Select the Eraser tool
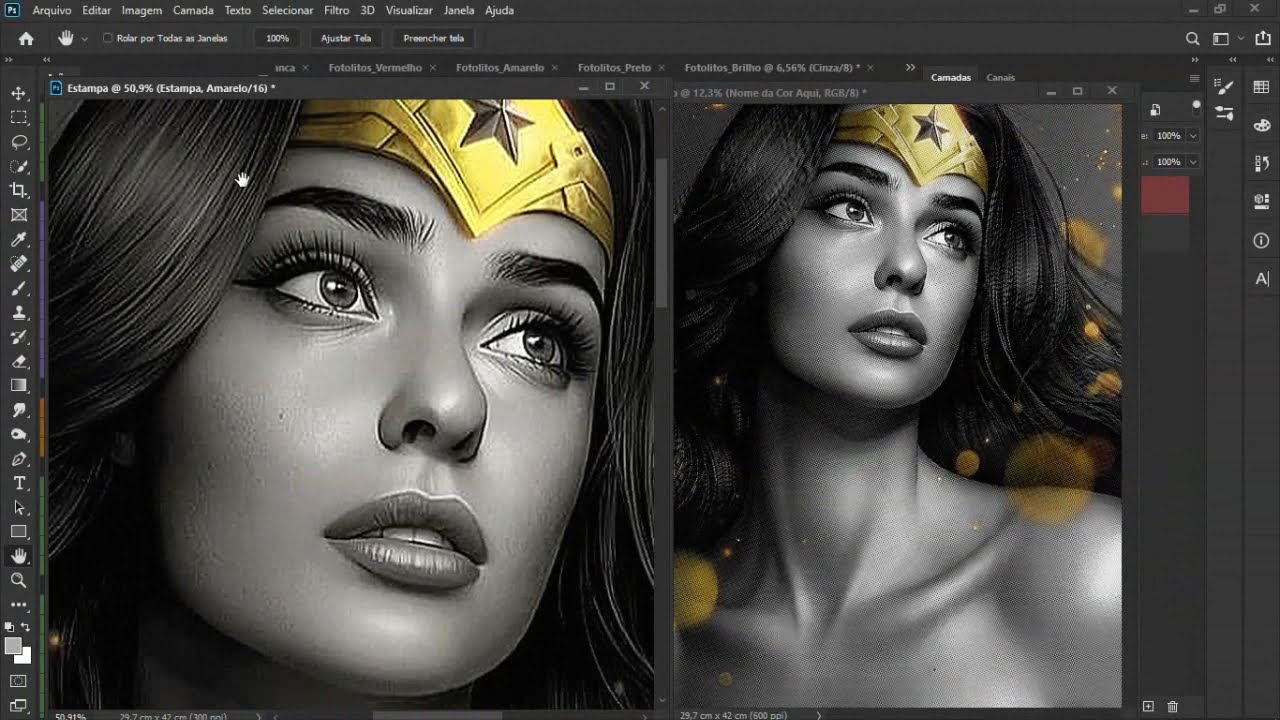 tap(18, 361)
